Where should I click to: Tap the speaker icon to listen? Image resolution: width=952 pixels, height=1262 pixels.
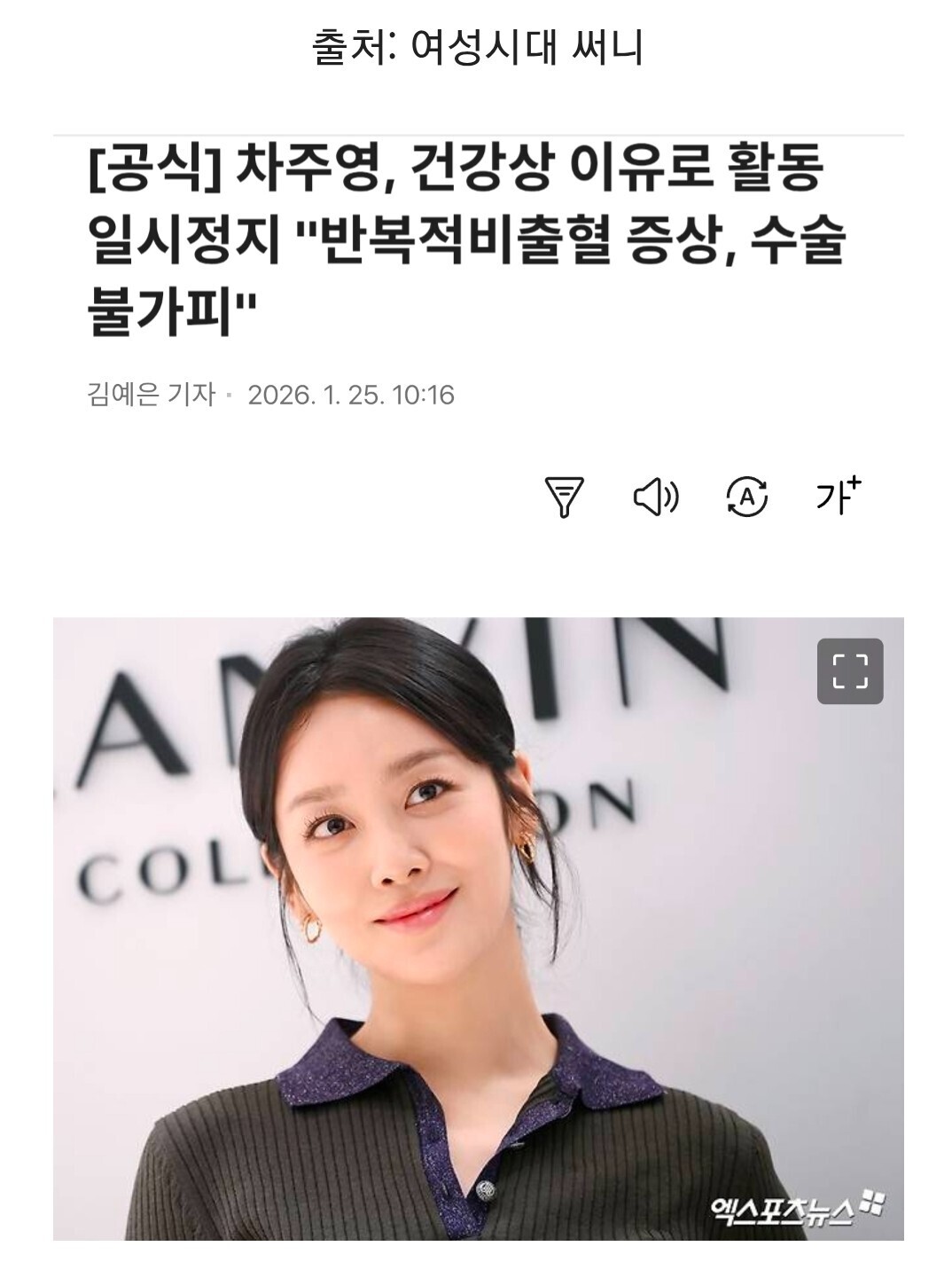656,497
